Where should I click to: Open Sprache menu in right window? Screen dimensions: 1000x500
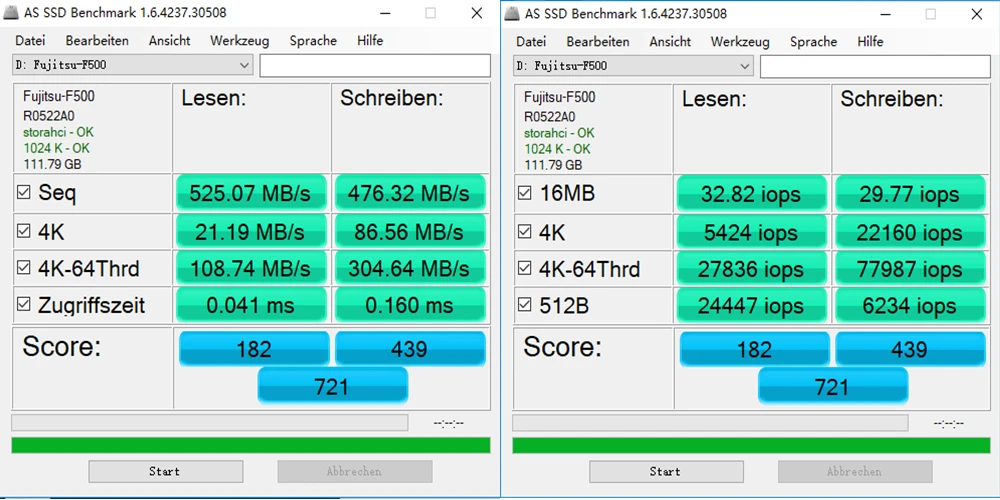click(814, 41)
